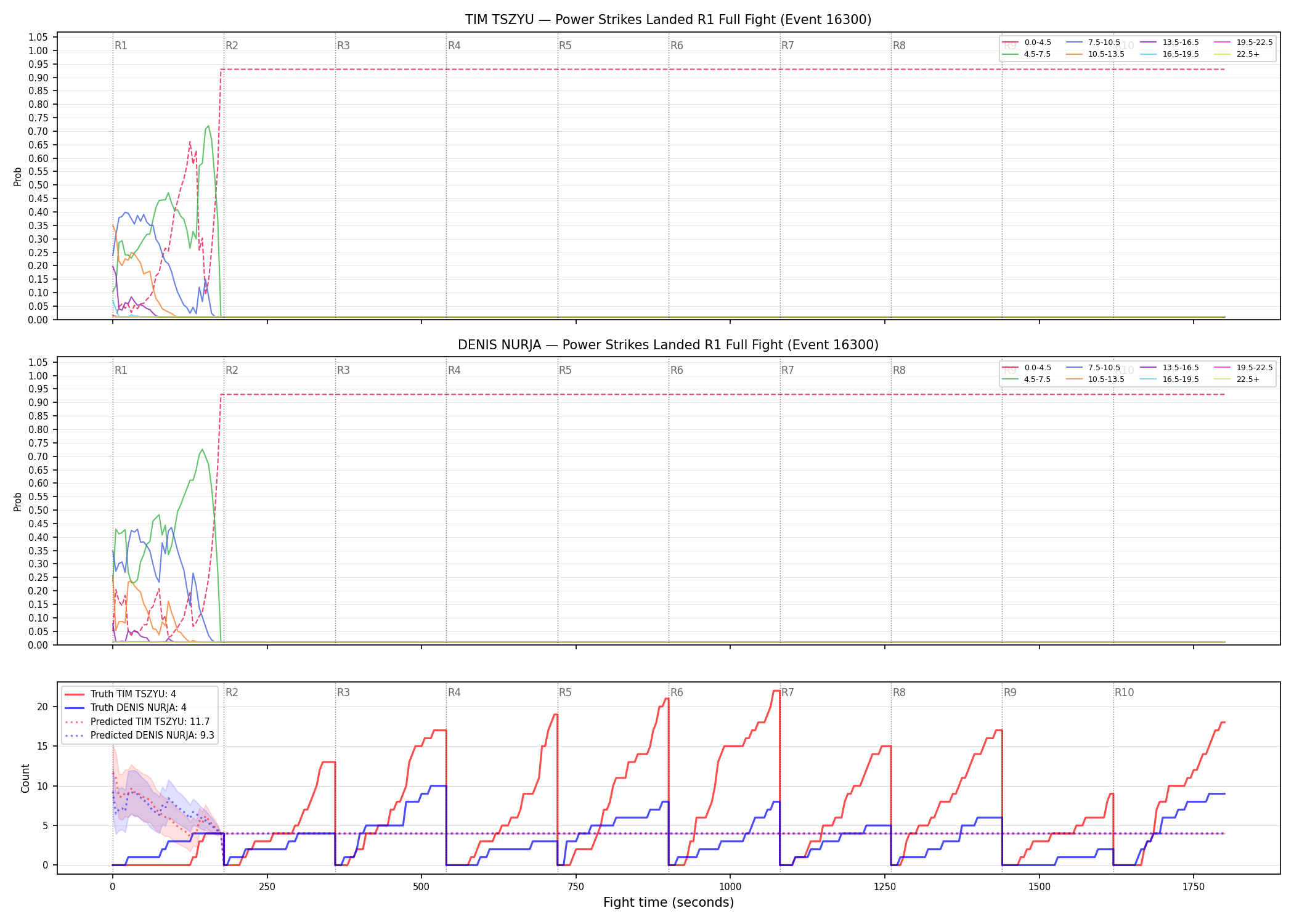This screenshot has height=924, width=1294.
Task: Click the R5 round marker in middle chart
Action: click(x=565, y=370)
